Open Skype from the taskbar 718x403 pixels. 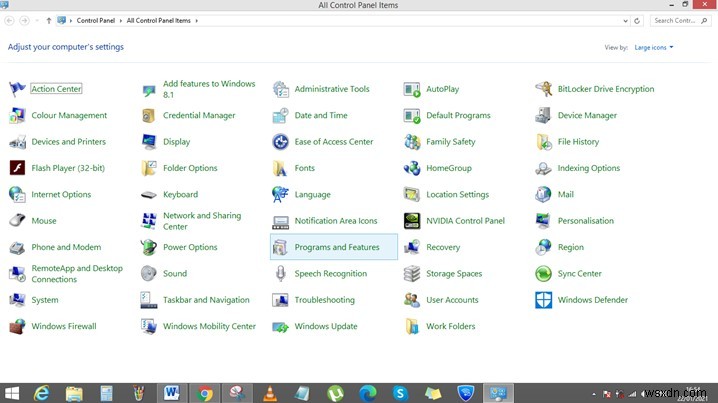[400, 393]
